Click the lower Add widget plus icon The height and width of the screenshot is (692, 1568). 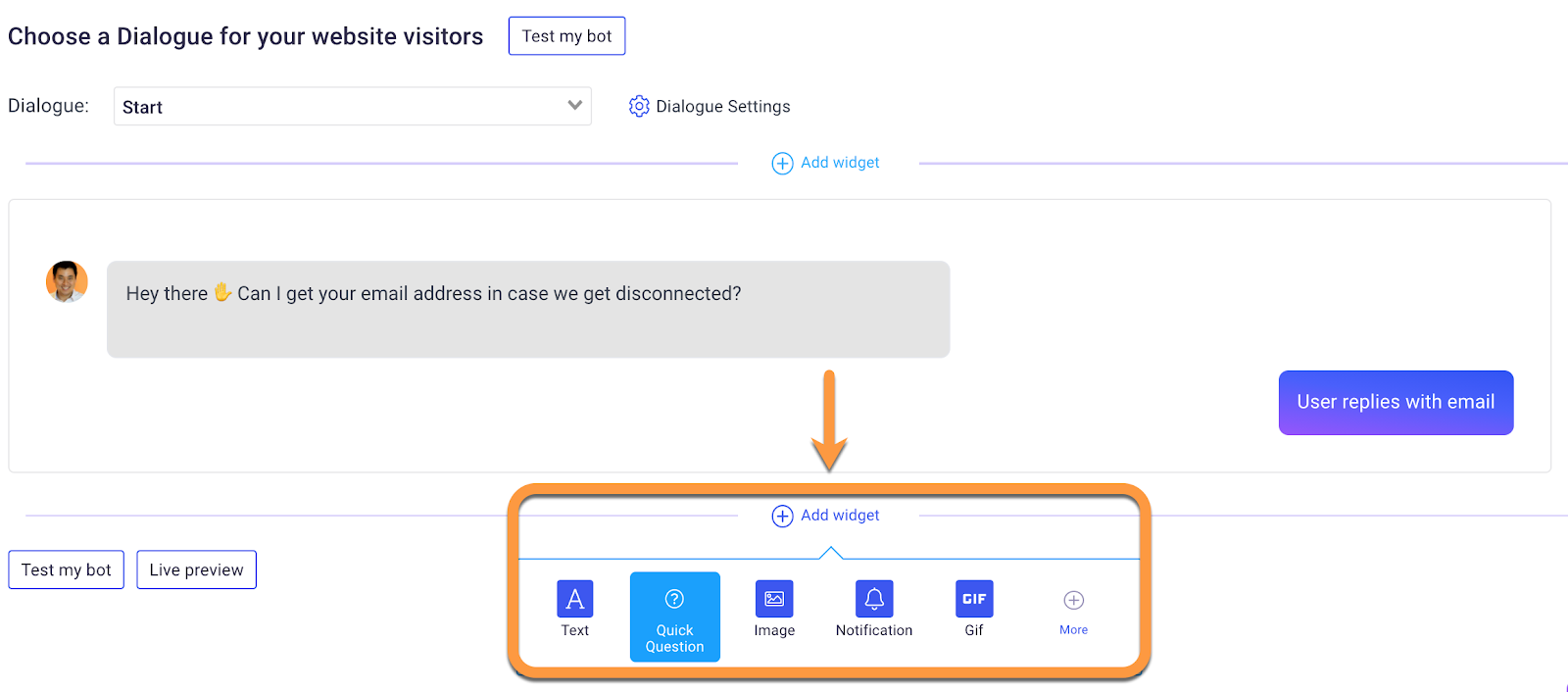point(782,516)
